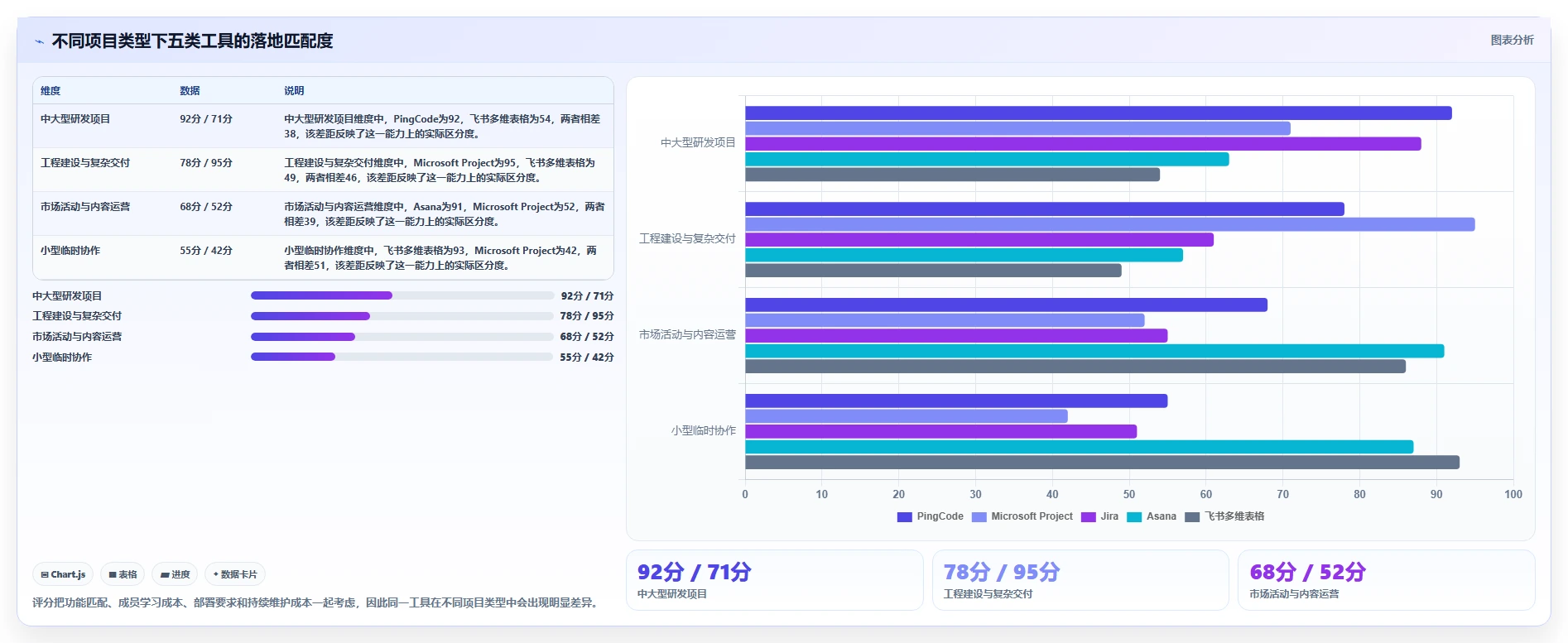
Task: Click the 飞书多维表格 bar in 市场活动与内容运营 group
Action: pyautogui.click(x=1075, y=367)
